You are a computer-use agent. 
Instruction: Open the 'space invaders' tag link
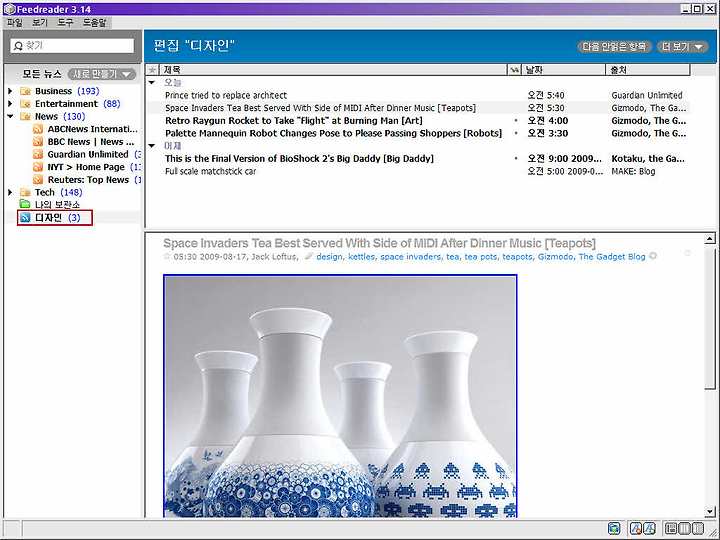click(410, 257)
